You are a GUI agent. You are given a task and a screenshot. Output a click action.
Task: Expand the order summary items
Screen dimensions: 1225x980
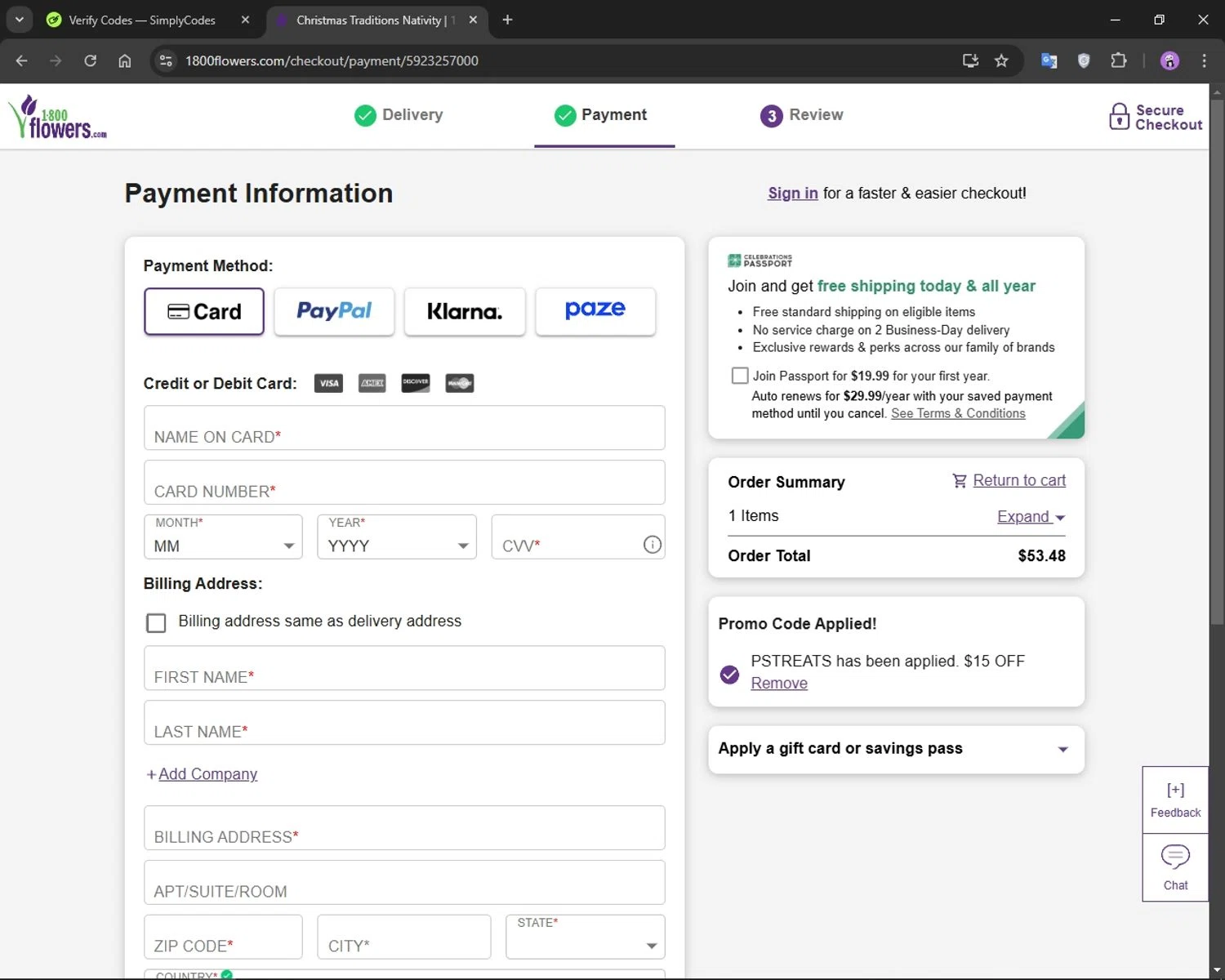1031,517
